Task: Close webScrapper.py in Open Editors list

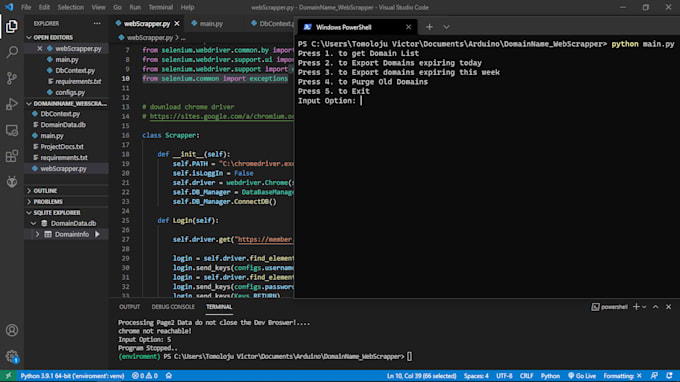Action: tap(39, 49)
